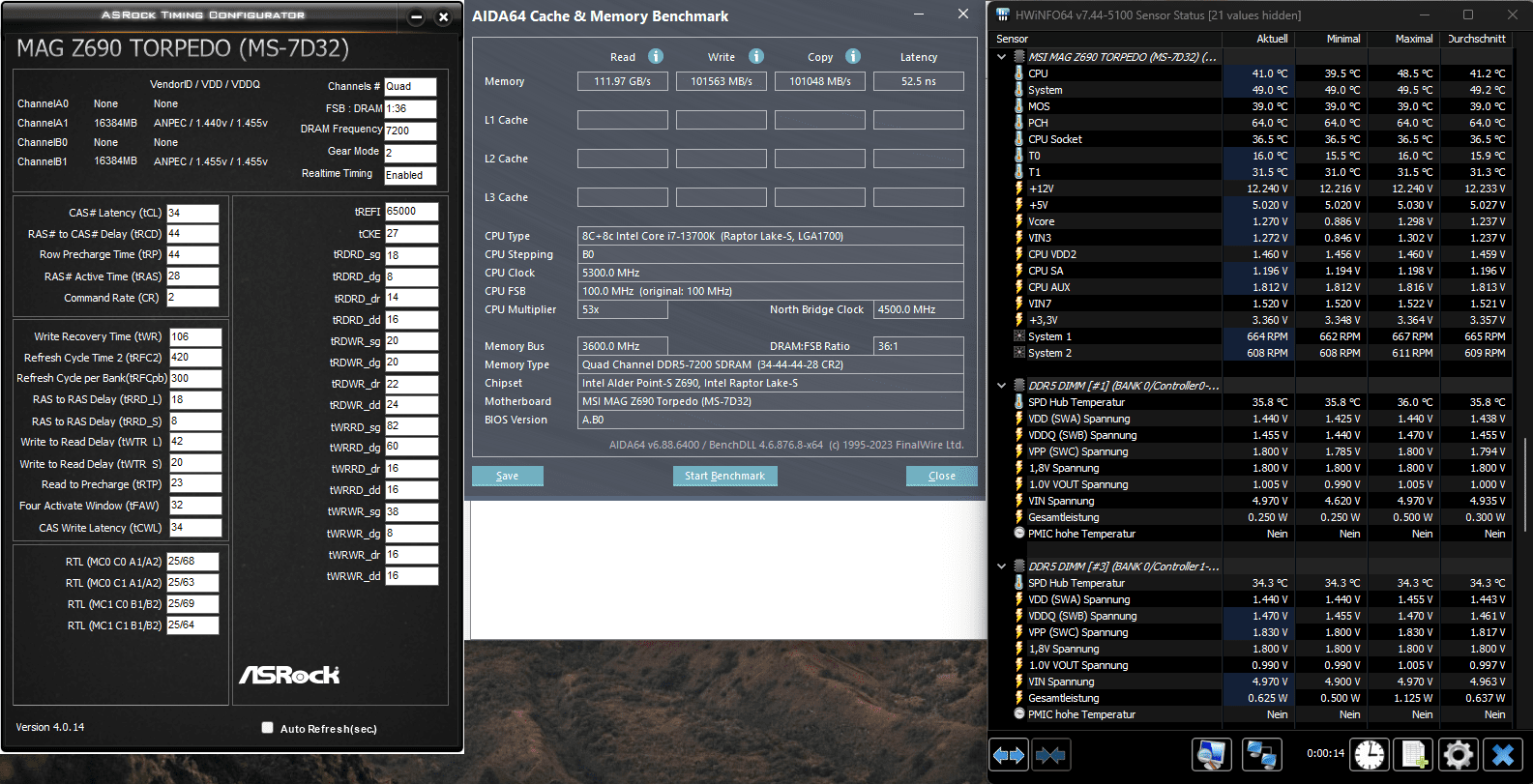Screen dimensions: 1533x784
Task: Collapse the MSI MAG Z690 TORPEDO sensor group
Action: pyautogui.click(x=1001, y=57)
